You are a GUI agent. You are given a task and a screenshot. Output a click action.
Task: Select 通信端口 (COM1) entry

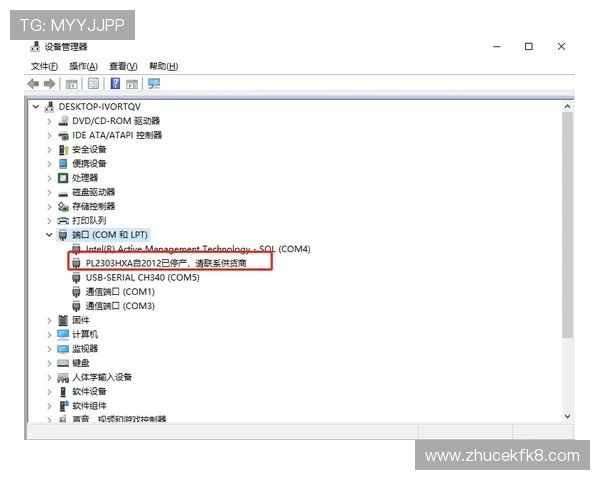pyautogui.click(x=120, y=292)
